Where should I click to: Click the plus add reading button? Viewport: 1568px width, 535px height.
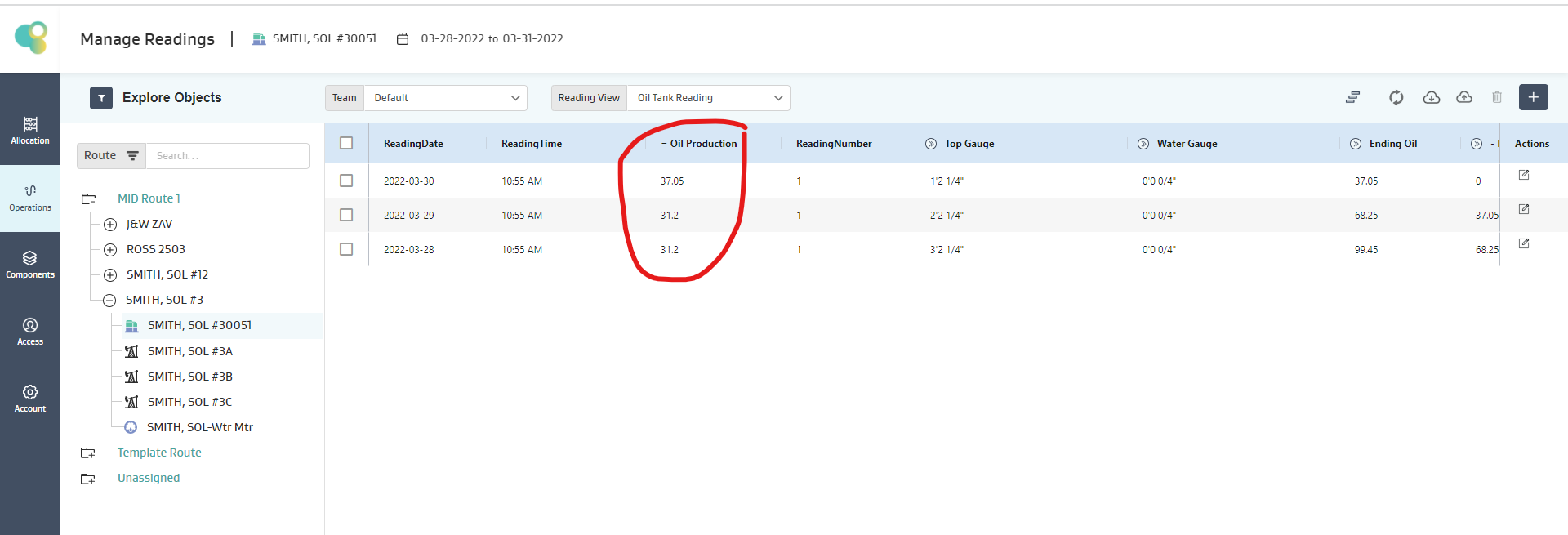[x=1533, y=97]
